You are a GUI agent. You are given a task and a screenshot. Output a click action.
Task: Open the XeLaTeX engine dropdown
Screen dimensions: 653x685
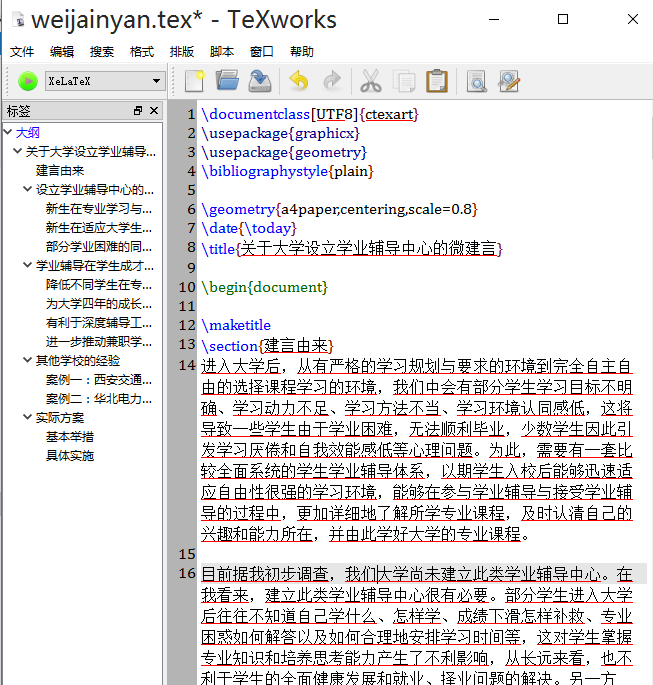coord(105,81)
